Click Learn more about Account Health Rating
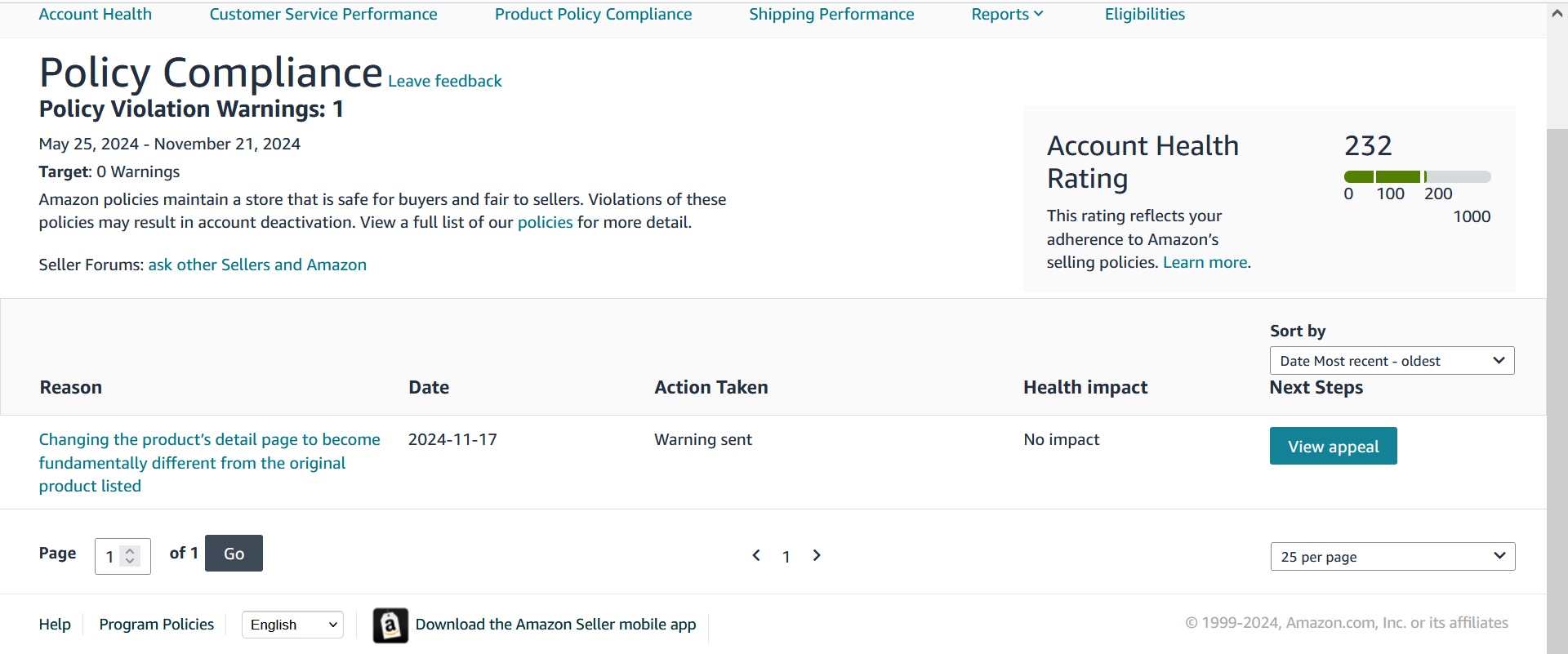 pos(1205,262)
